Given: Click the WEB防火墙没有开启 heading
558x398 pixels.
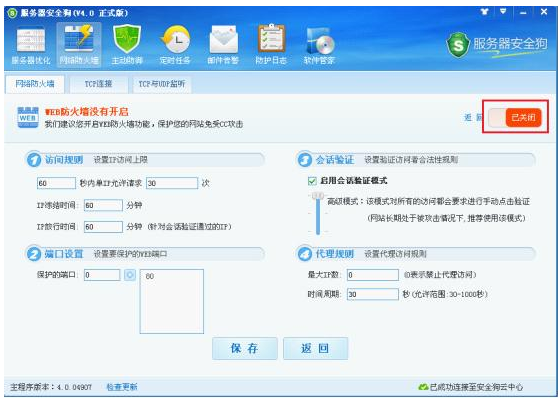Looking at the screenshot, I should click(x=86, y=112).
